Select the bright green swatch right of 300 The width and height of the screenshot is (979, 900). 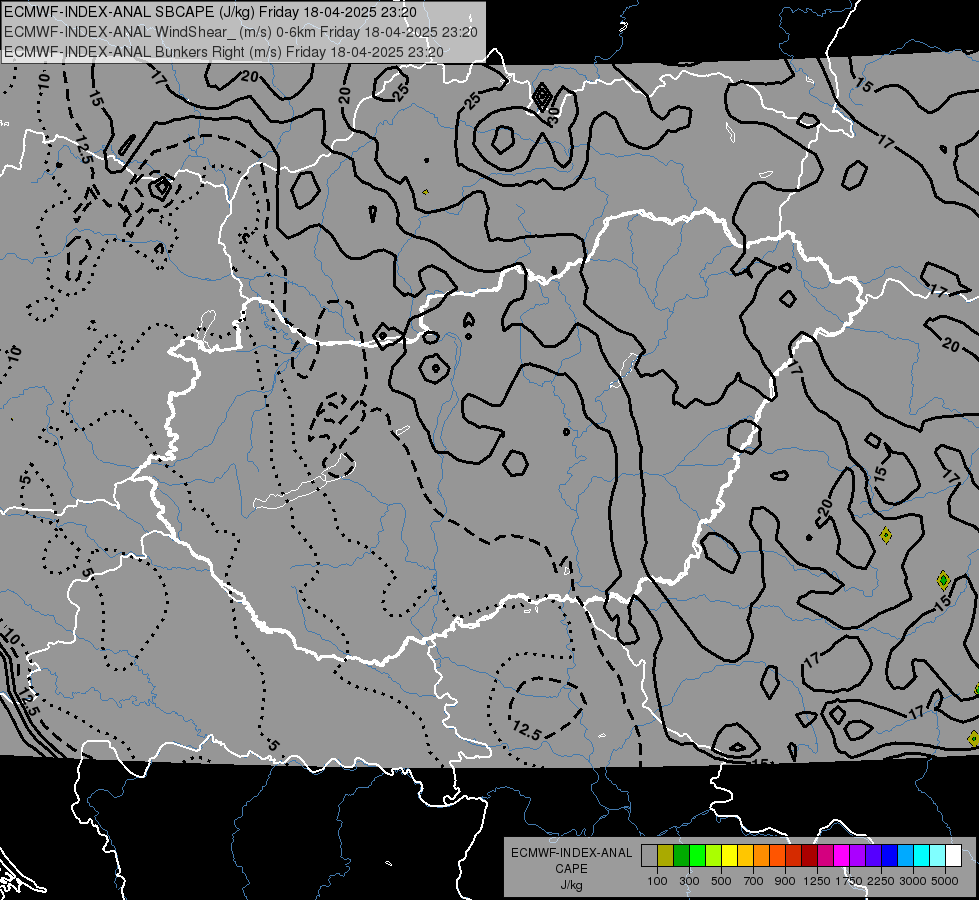(x=697, y=856)
